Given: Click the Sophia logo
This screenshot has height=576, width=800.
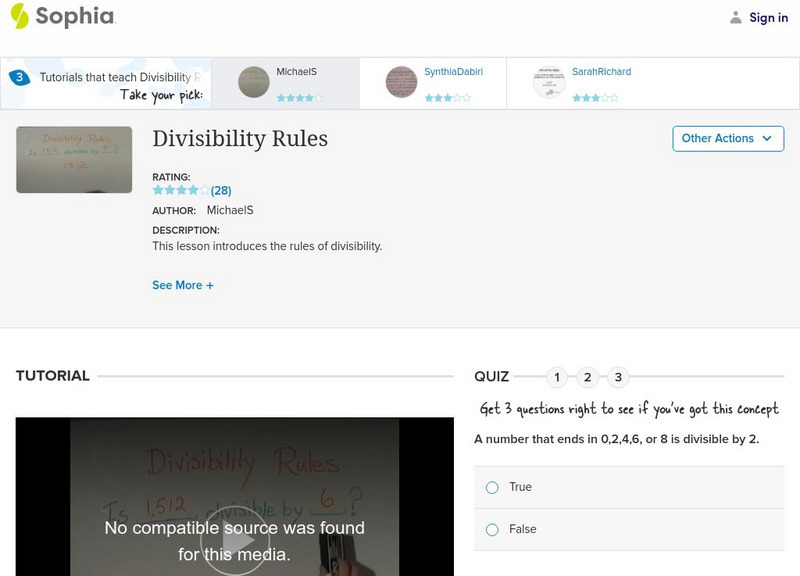Looking at the screenshot, I should click(63, 16).
